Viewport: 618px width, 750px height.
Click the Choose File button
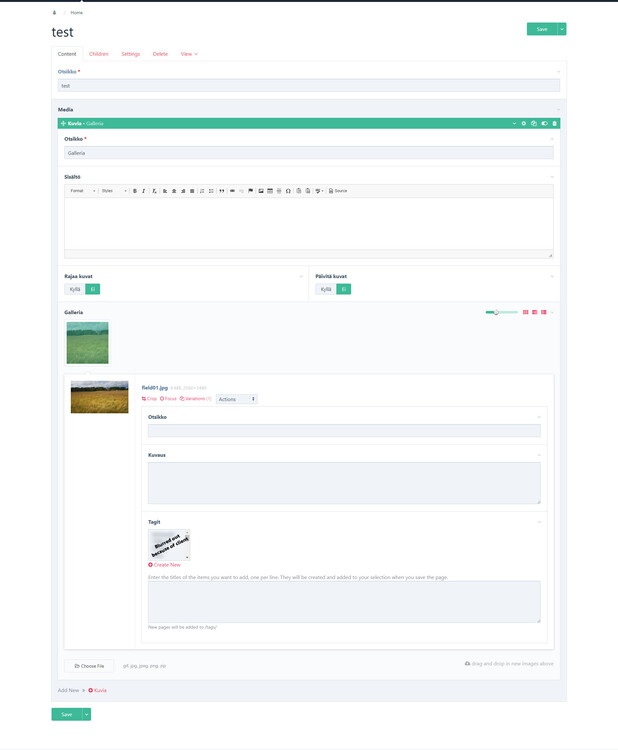coord(89,665)
